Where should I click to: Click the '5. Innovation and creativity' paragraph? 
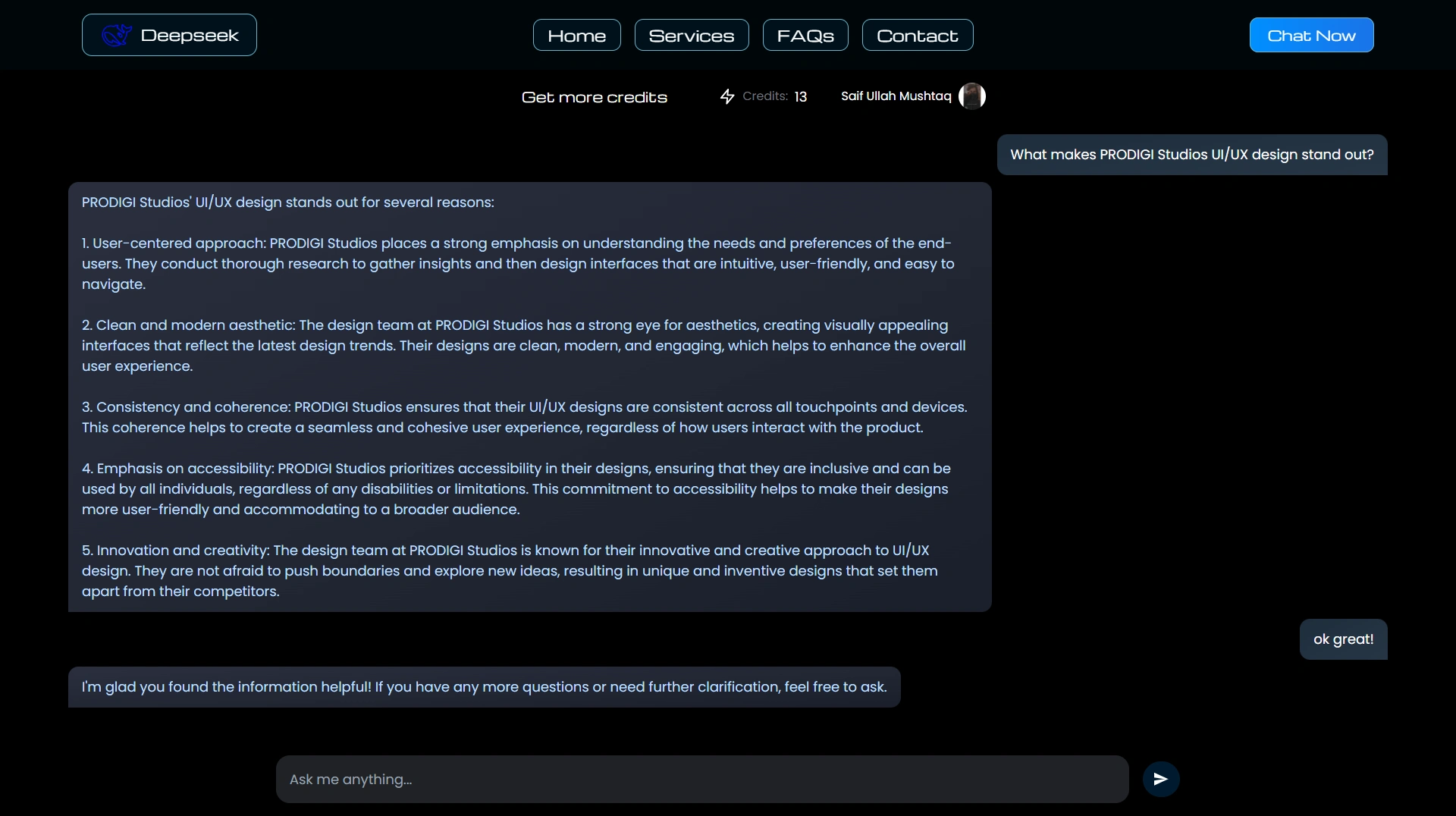[x=510, y=571]
